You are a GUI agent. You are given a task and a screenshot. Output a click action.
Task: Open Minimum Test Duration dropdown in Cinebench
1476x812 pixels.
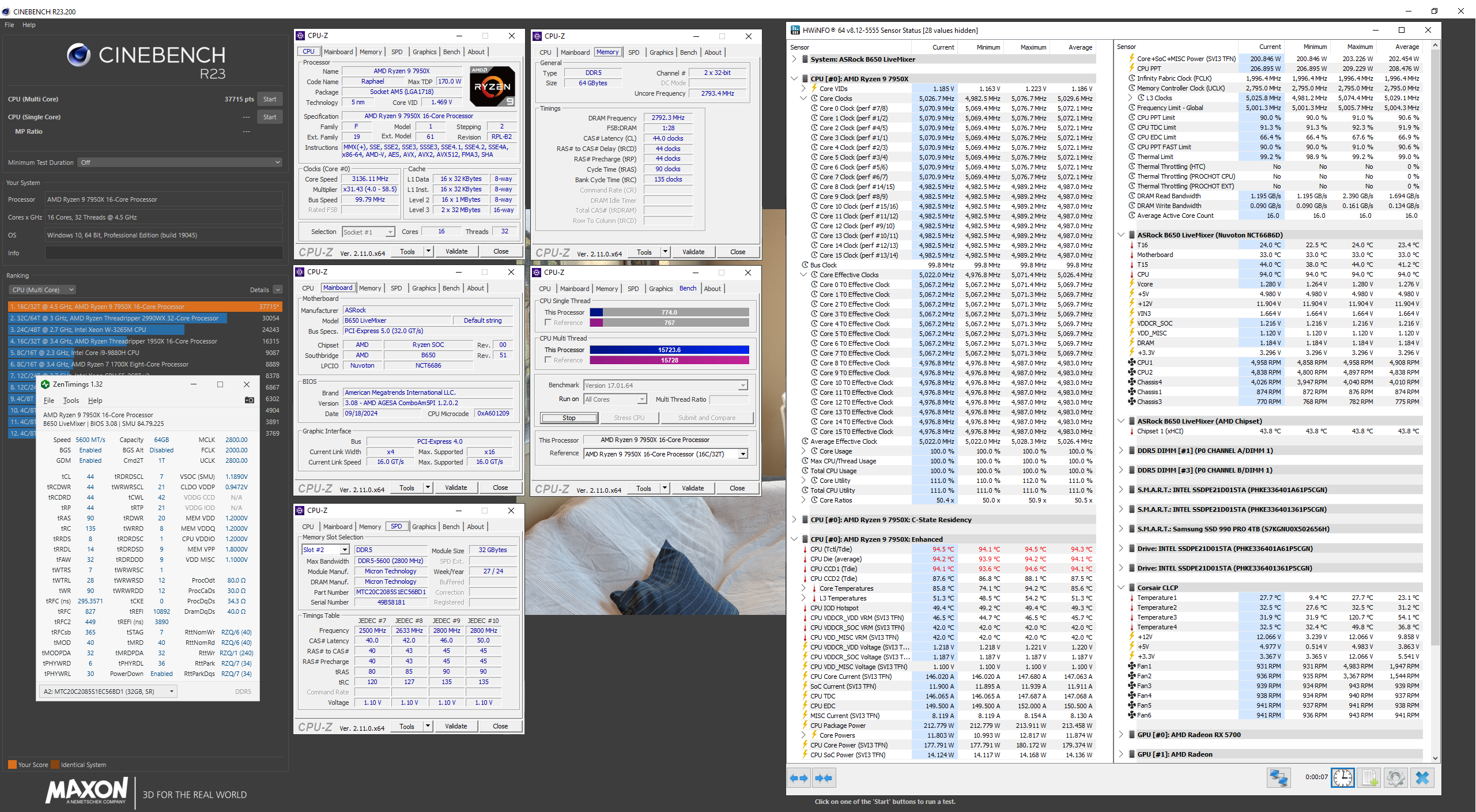click(x=180, y=163)
